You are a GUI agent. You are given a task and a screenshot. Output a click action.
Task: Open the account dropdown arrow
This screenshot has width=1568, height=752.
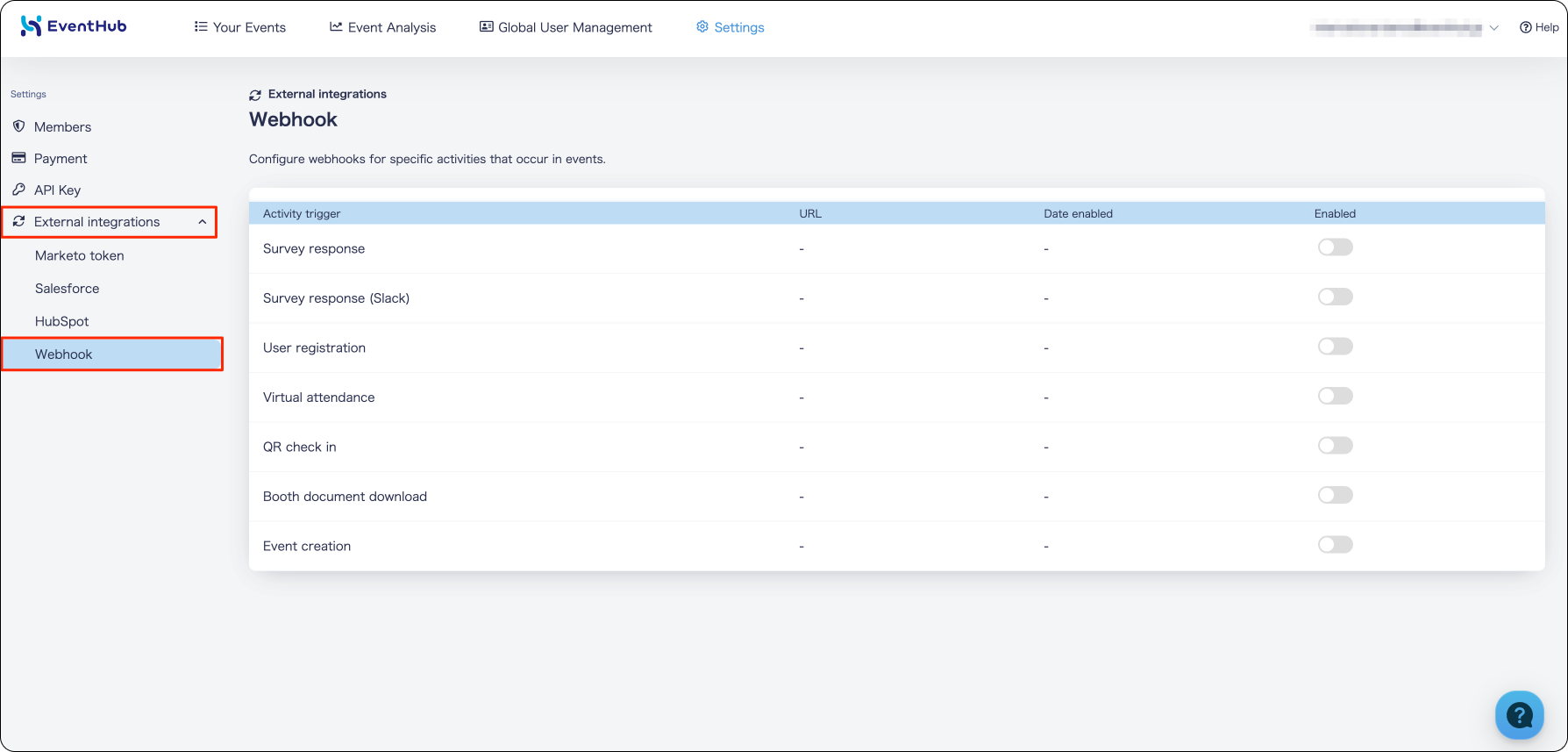(1494, 28)
